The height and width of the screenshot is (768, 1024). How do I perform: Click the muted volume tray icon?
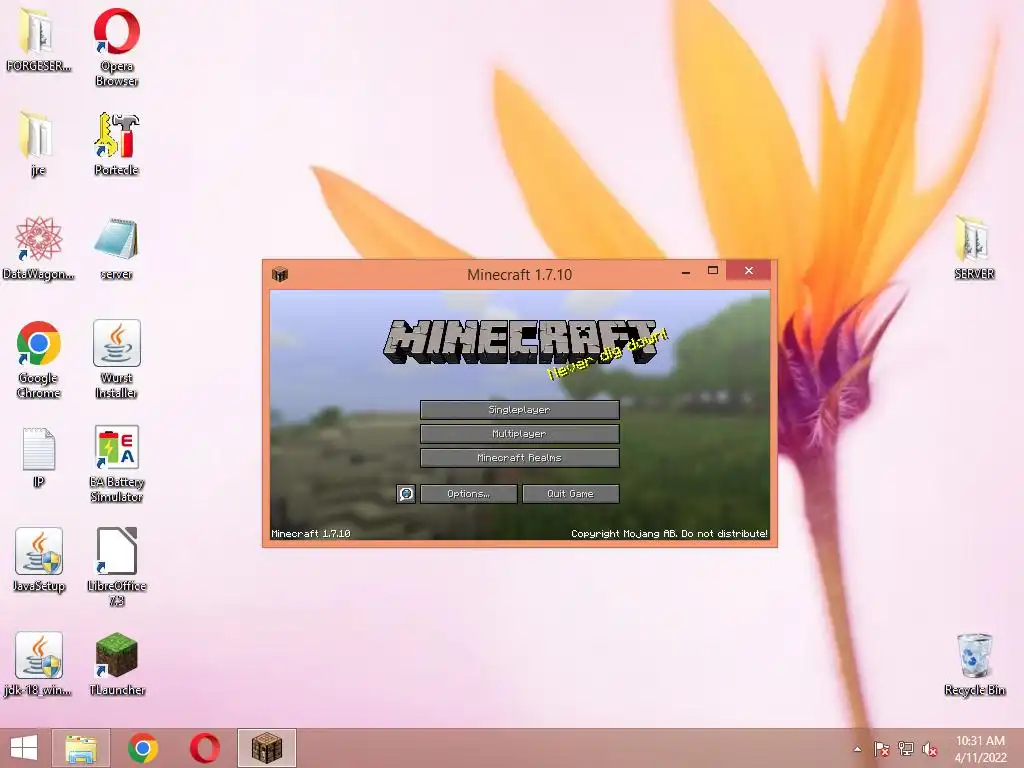point(930,749)
